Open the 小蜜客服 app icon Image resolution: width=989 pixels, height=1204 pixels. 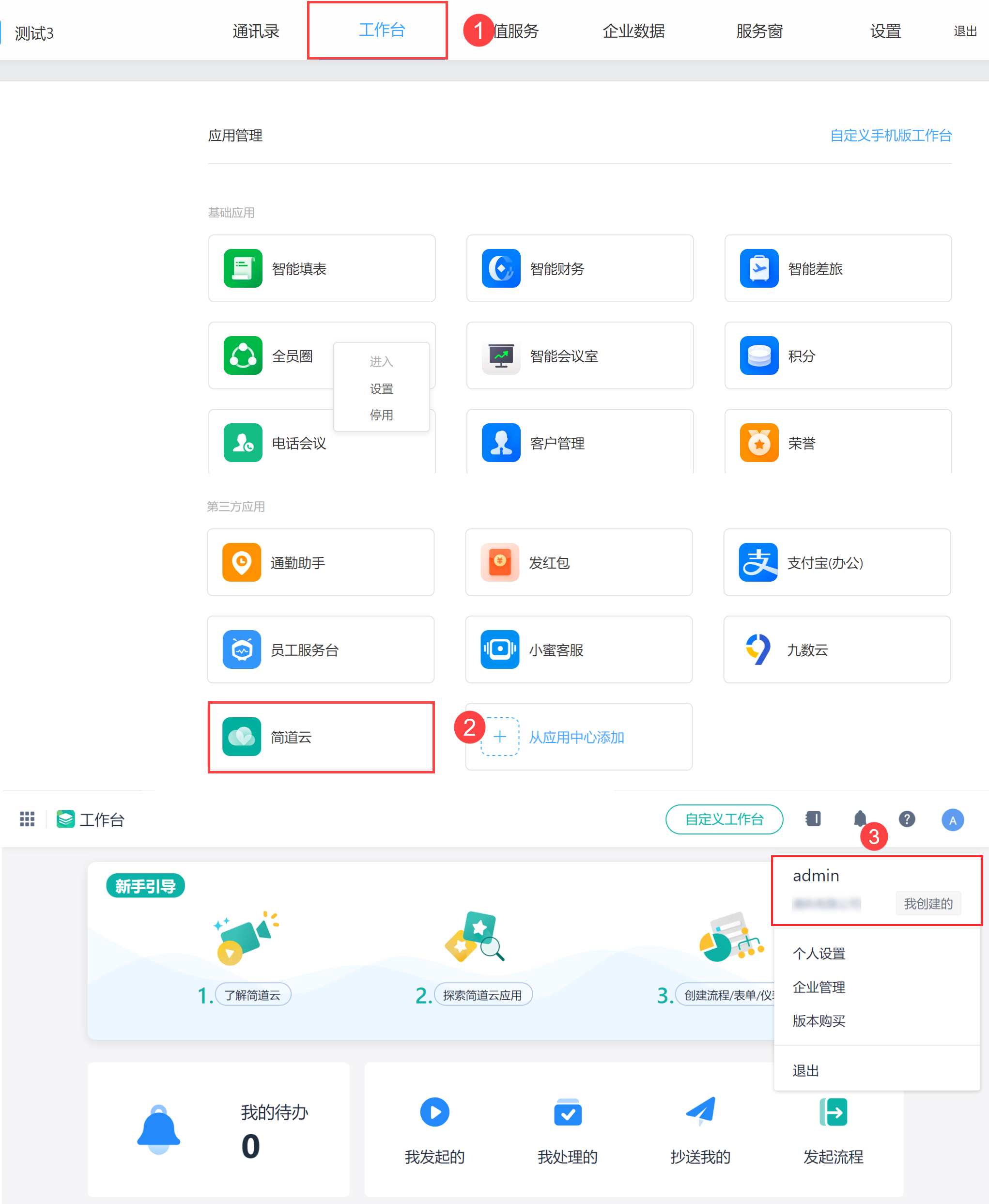click(500, 649)
